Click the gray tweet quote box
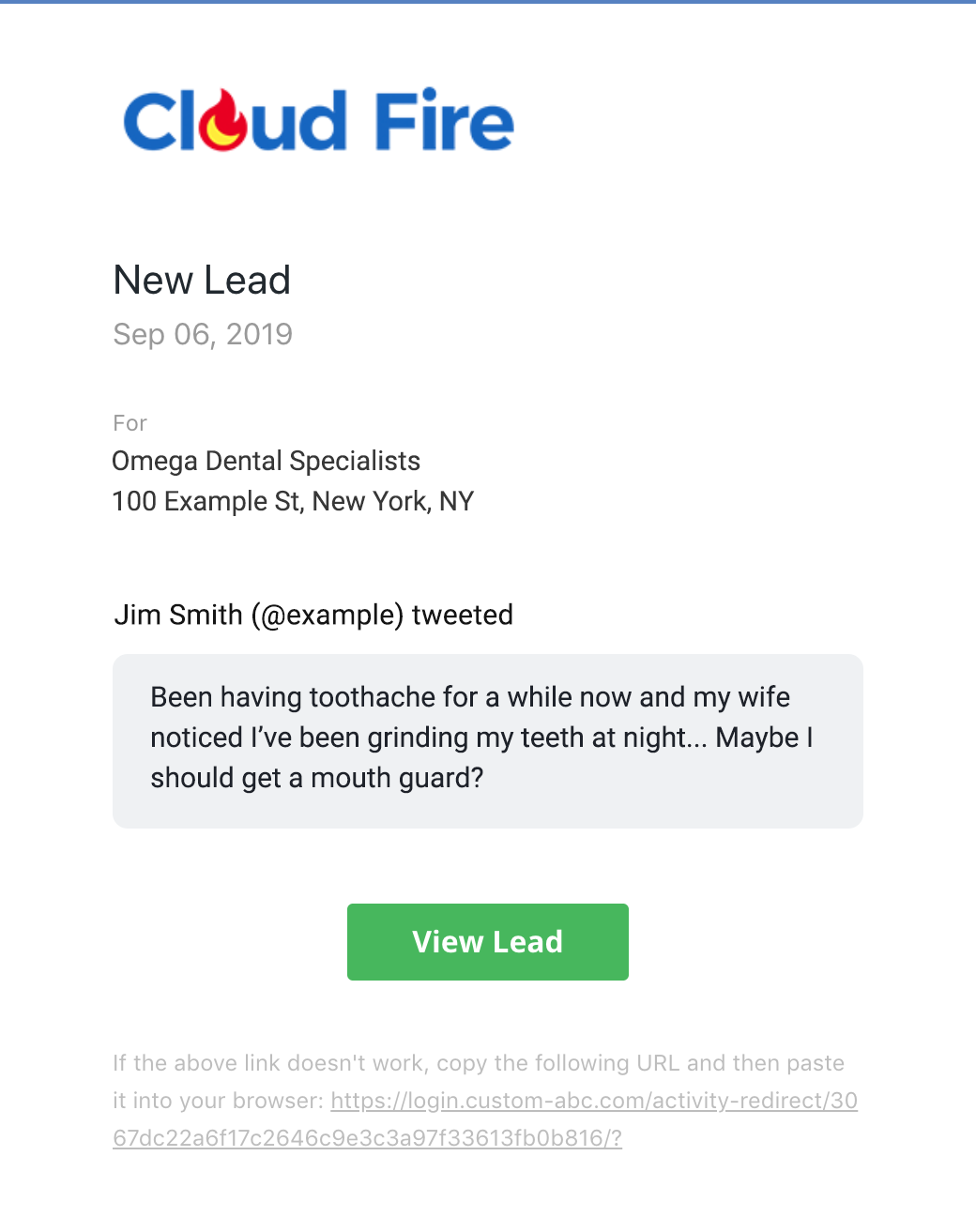976x1232 pixels. 488,741
